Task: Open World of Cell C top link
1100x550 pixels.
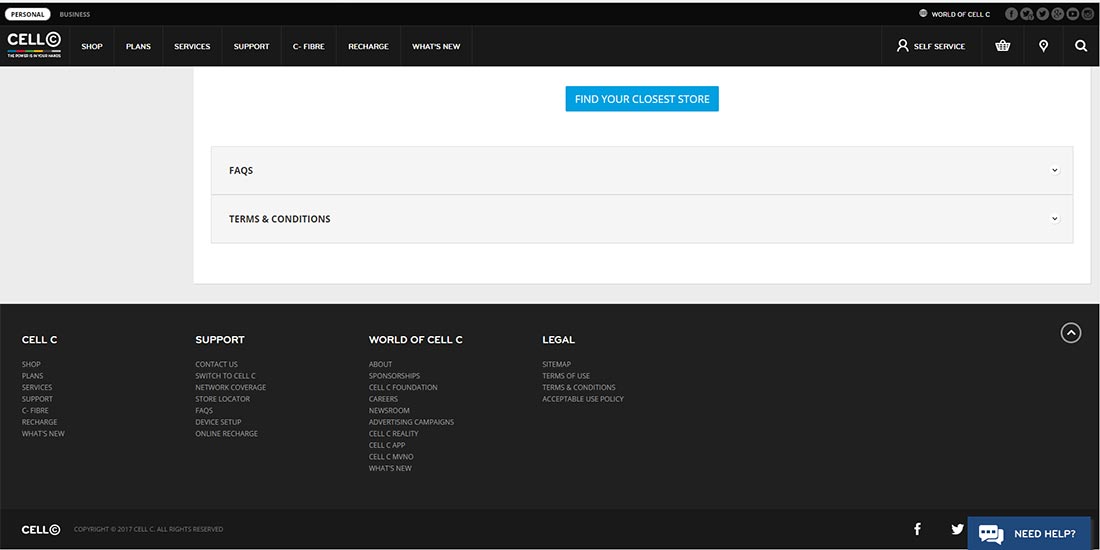Action: pyautogui.click(x=960, y=14)
